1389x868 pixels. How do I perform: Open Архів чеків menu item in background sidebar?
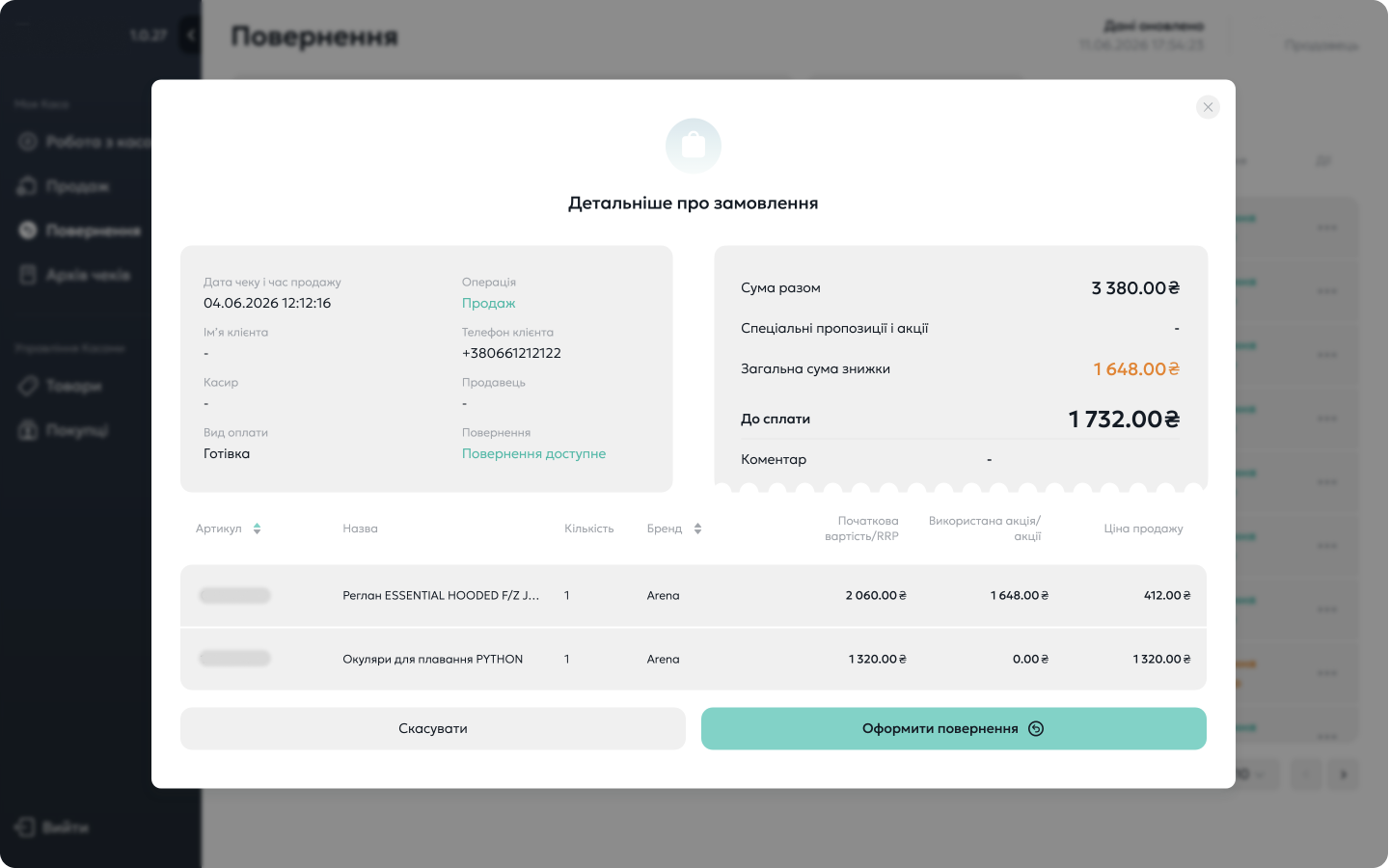88,275
